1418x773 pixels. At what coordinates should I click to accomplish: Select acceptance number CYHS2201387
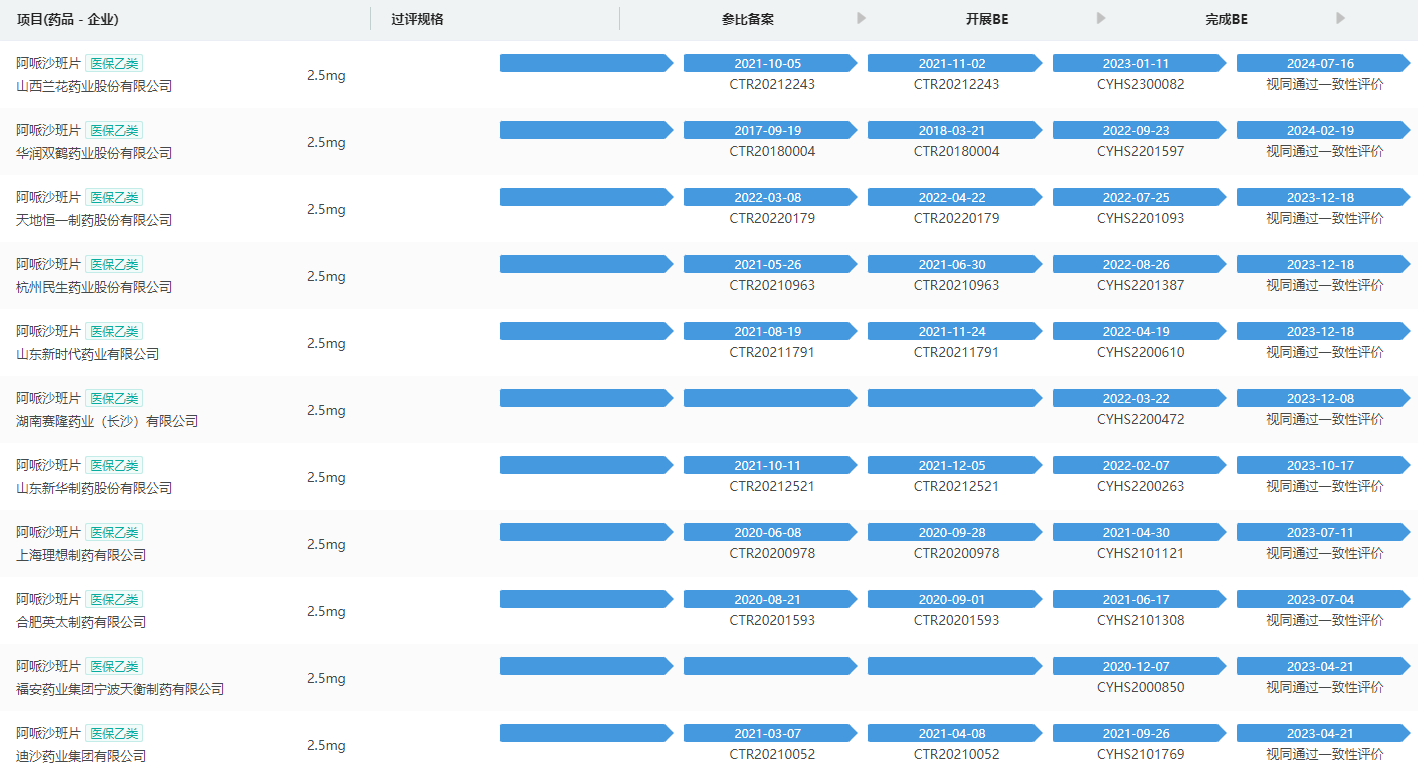click(x=1140, y=285)
